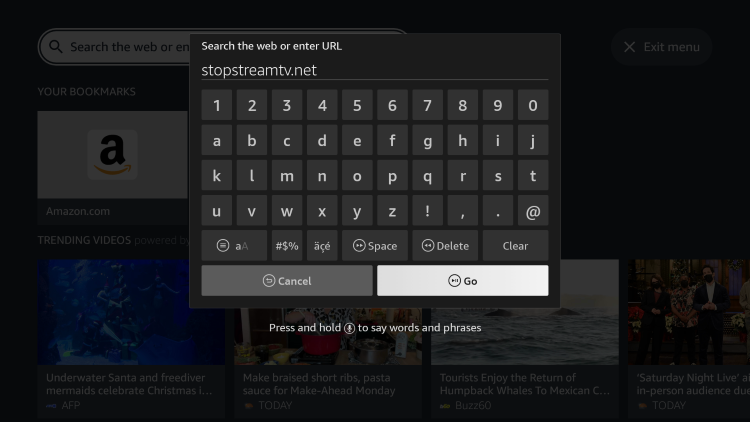Cancel the URL entry dialog
The width and height of the screenshot is (750, 422).
pyautogui.click(x=287, y=281)
